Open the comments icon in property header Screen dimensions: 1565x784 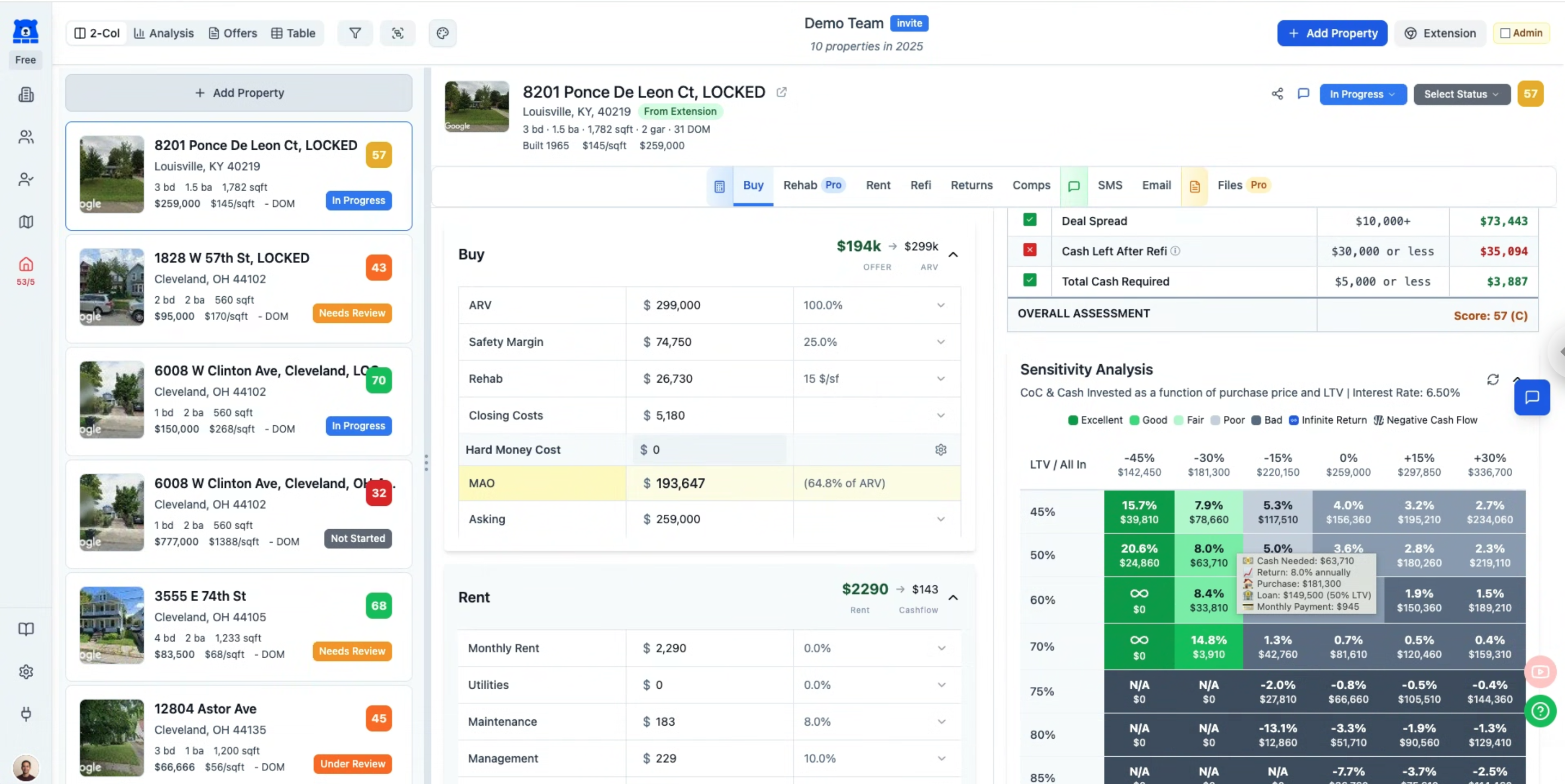click(1303, 94)
